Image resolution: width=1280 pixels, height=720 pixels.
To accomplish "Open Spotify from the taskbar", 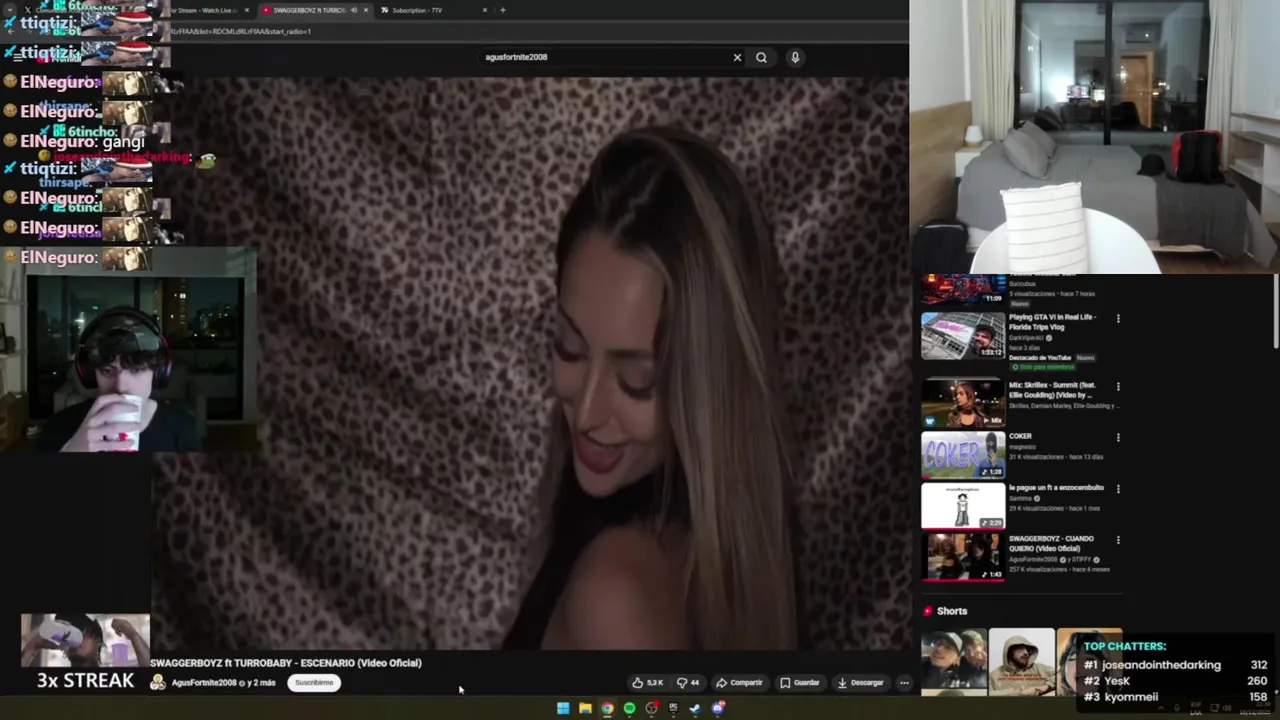I will pos(629,709).
